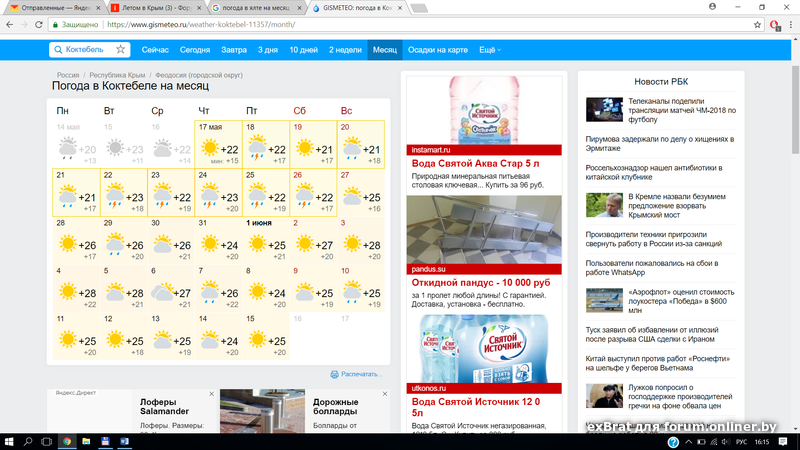Toggle favorite star for Коктебель location
This screenshot has width=800, height=450.
(121, 49)
